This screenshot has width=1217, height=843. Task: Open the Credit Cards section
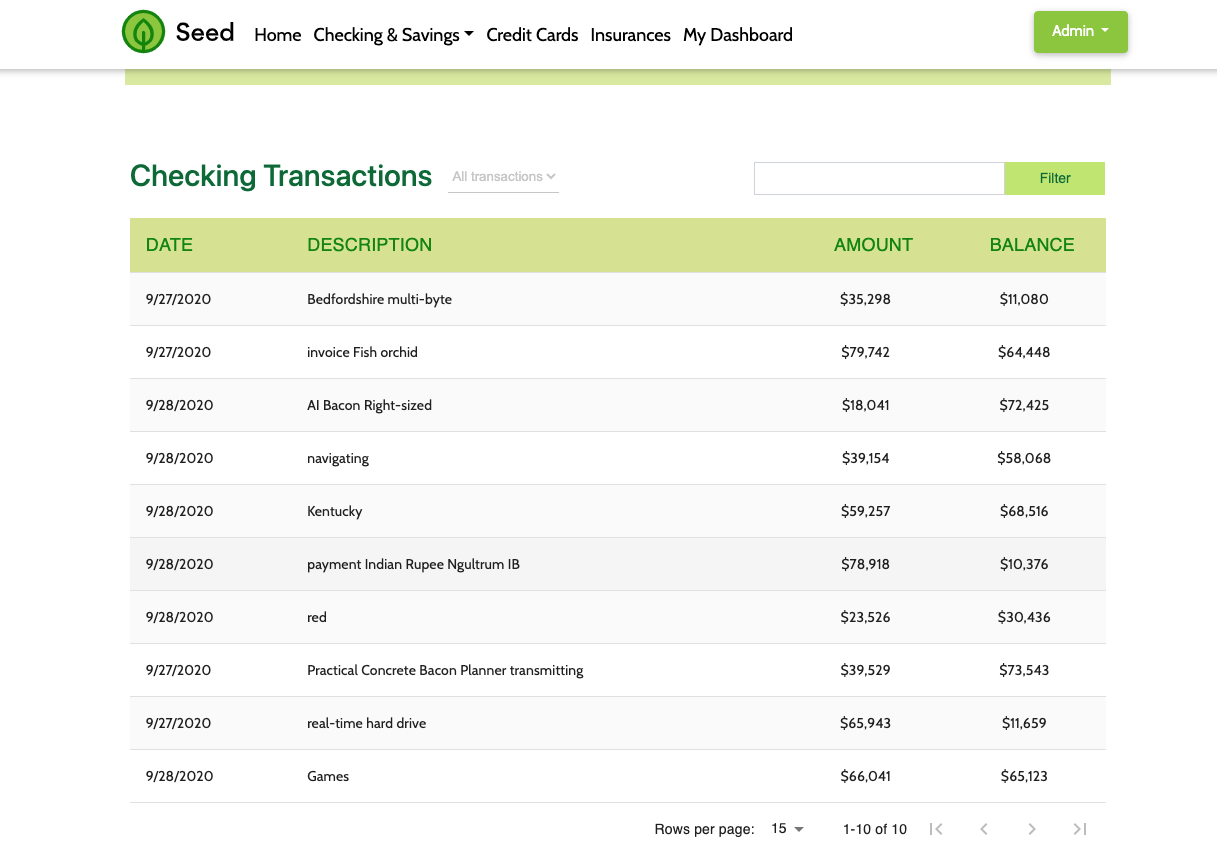coord(532,35)
